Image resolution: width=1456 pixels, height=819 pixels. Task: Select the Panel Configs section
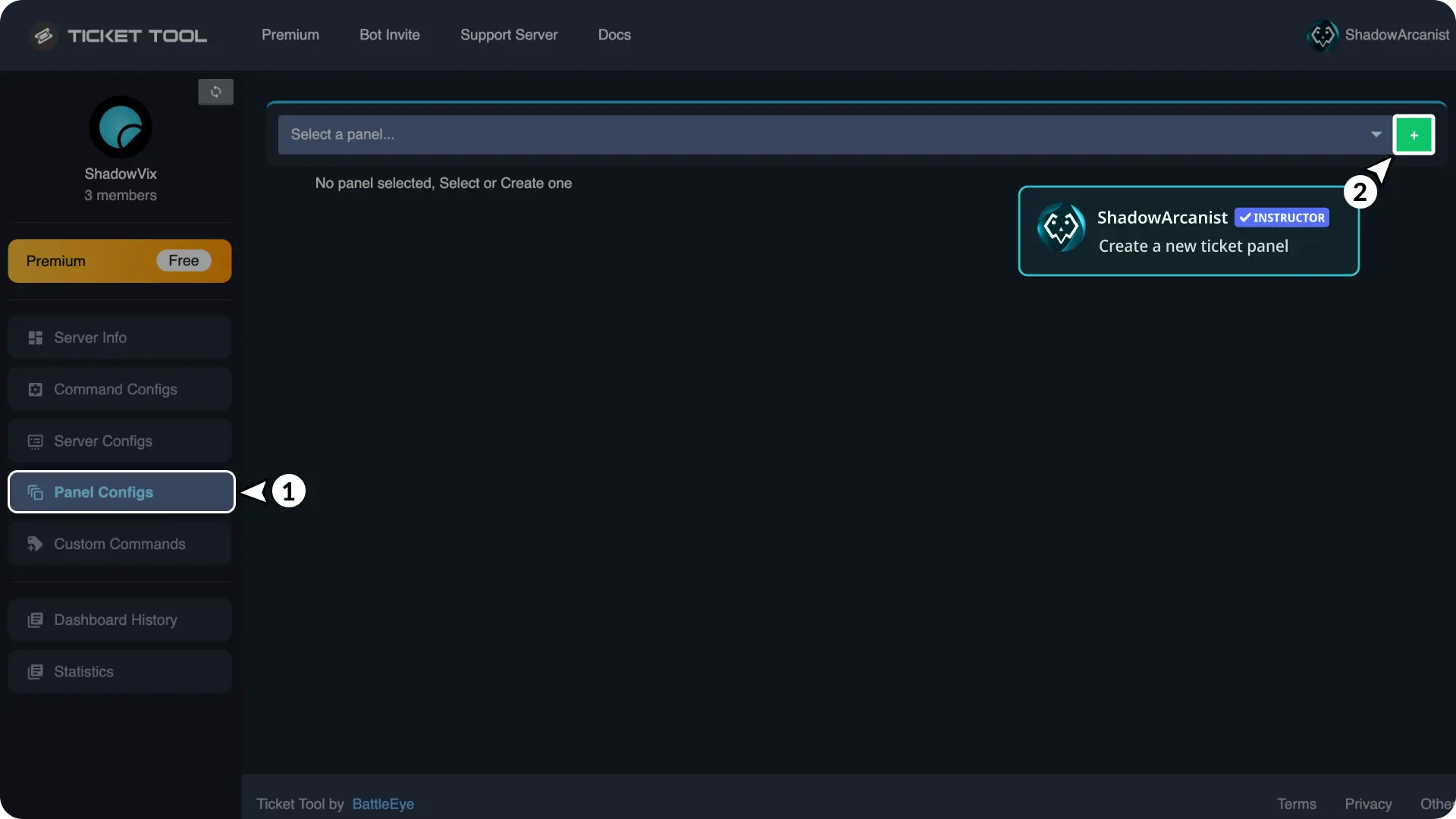[x=121, y=492]
